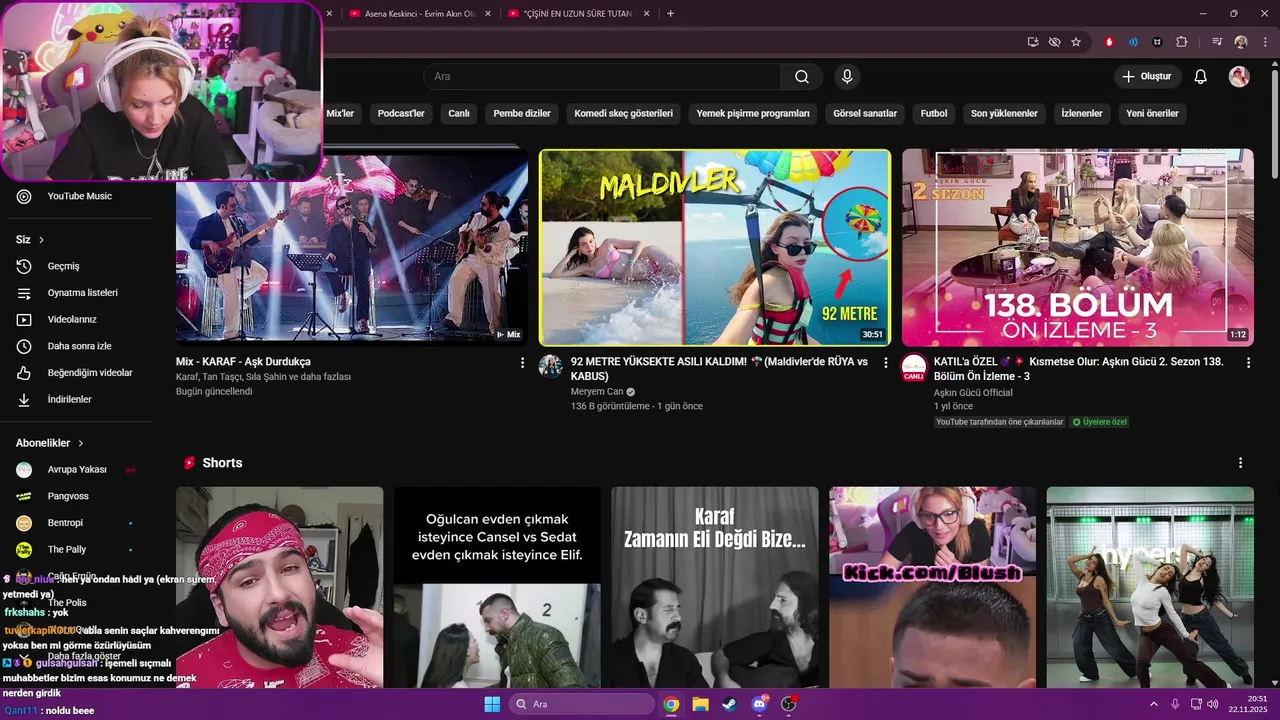Click the Oluştur create button
This screenshot has width=1280, height=720.
[1148, 77]
